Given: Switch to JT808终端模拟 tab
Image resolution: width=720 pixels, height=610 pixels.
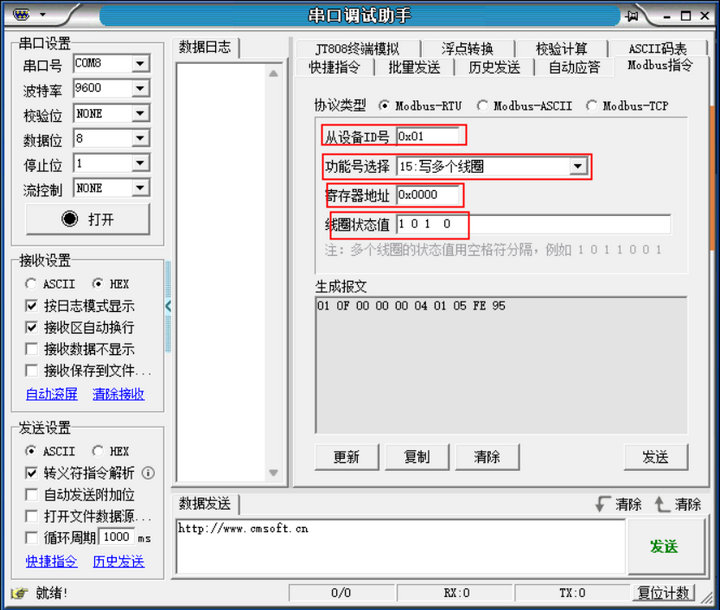Looking at the screenshot, I should (357, 48).
